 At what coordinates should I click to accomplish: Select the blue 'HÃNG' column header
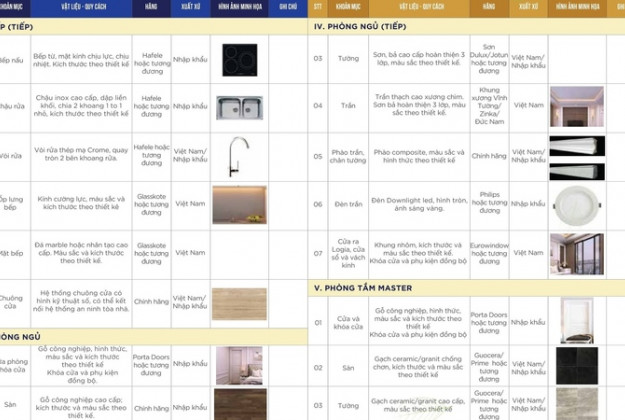[151, 8]
